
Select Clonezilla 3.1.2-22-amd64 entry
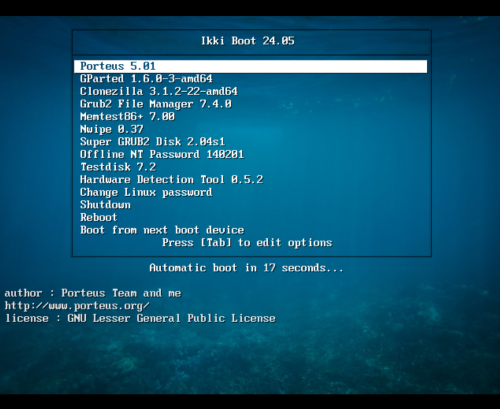[x=159, y=91]
